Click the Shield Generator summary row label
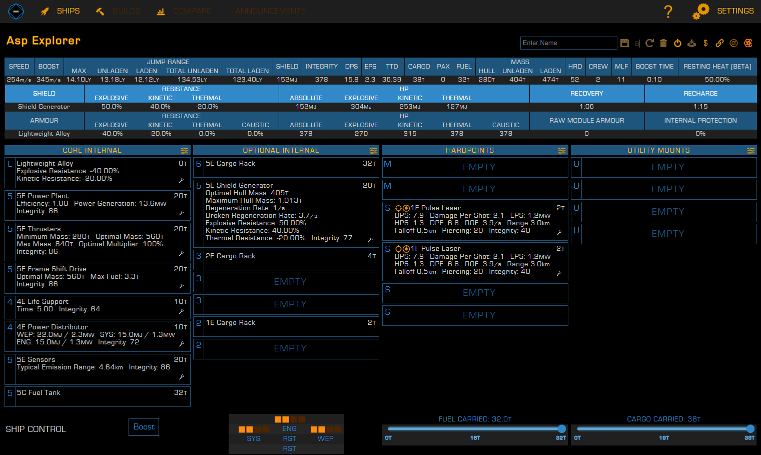This screenshot has width=761, height=455. [x=44, y=107]
